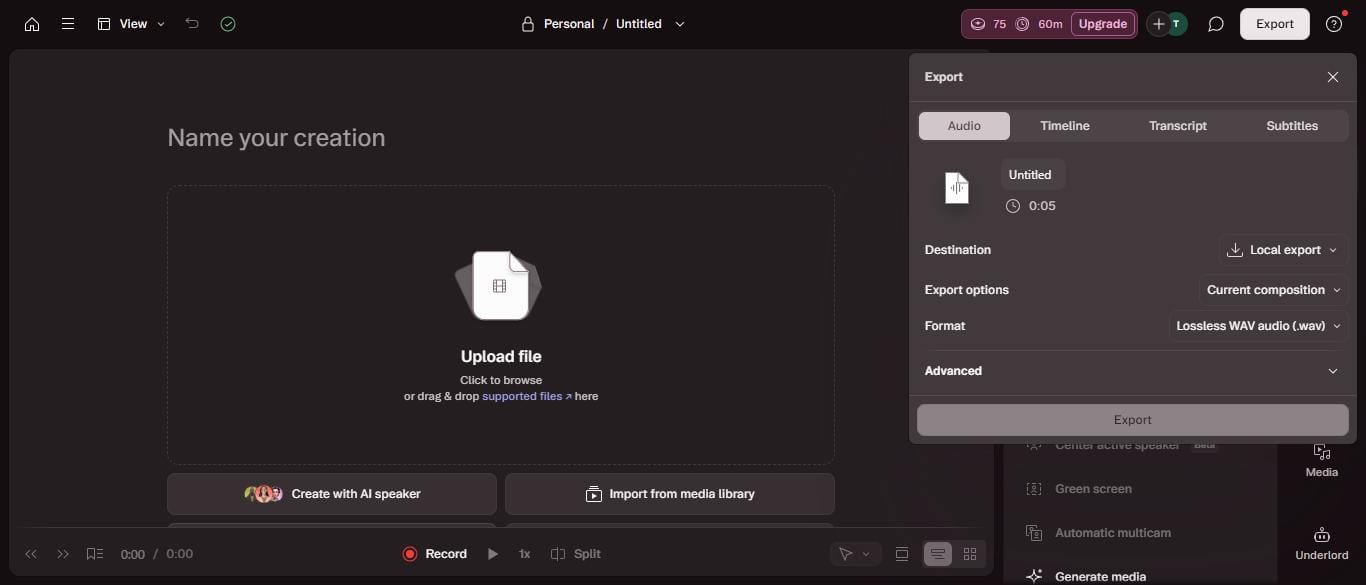The image size is (1366, 585).
Task: Open the hamburger main menu
Action: click(x=68, y=24)
